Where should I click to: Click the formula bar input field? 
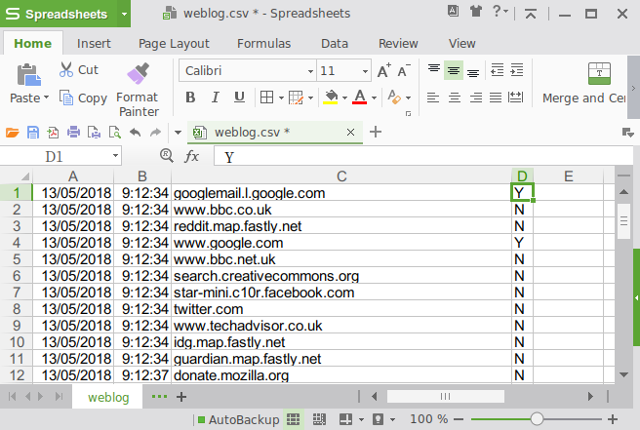tap(423, 157)
